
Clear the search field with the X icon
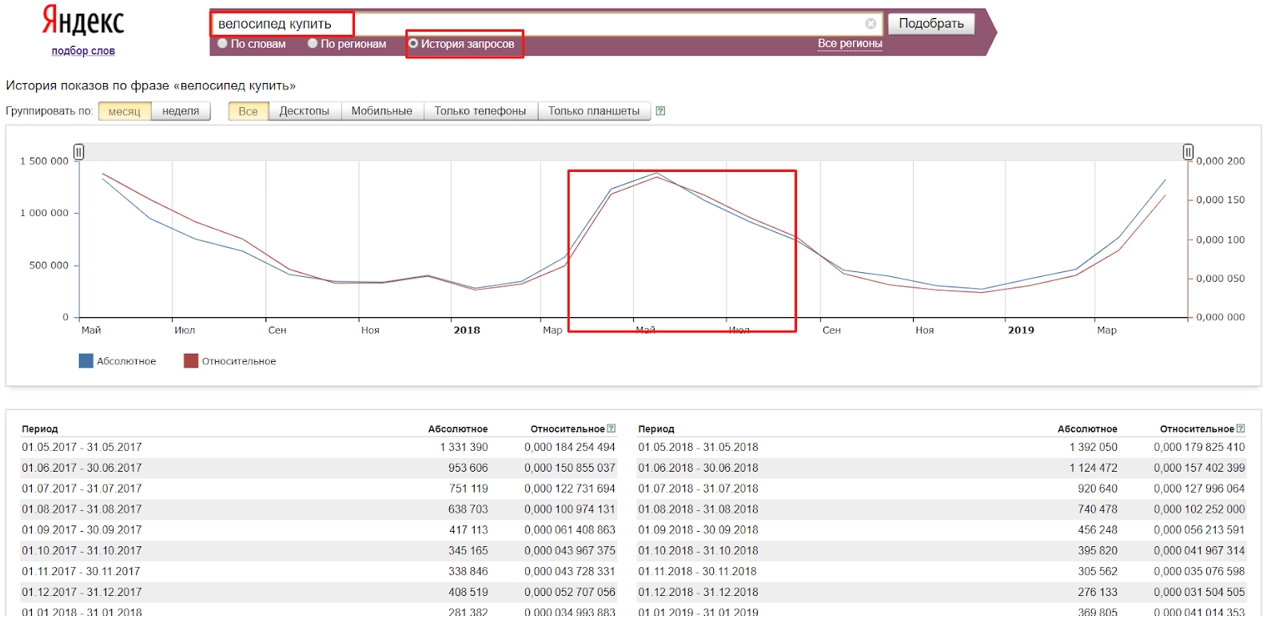[870, 24]
